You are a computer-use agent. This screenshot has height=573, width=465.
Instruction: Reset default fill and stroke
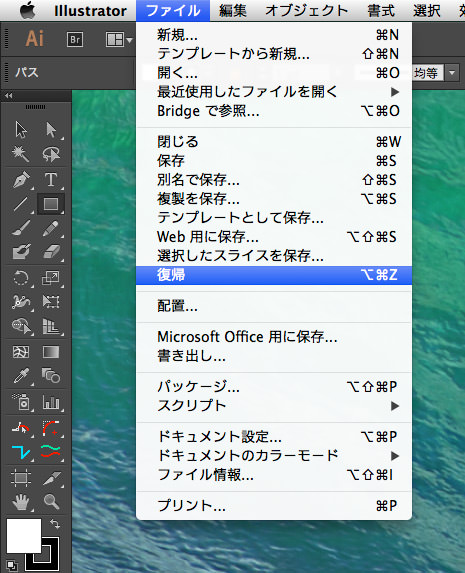pyautogui.click(x=12, y=565)
